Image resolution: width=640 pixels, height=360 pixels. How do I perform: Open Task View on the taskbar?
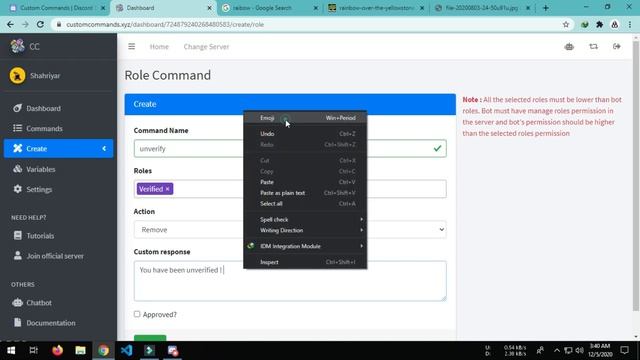(33, 350)
